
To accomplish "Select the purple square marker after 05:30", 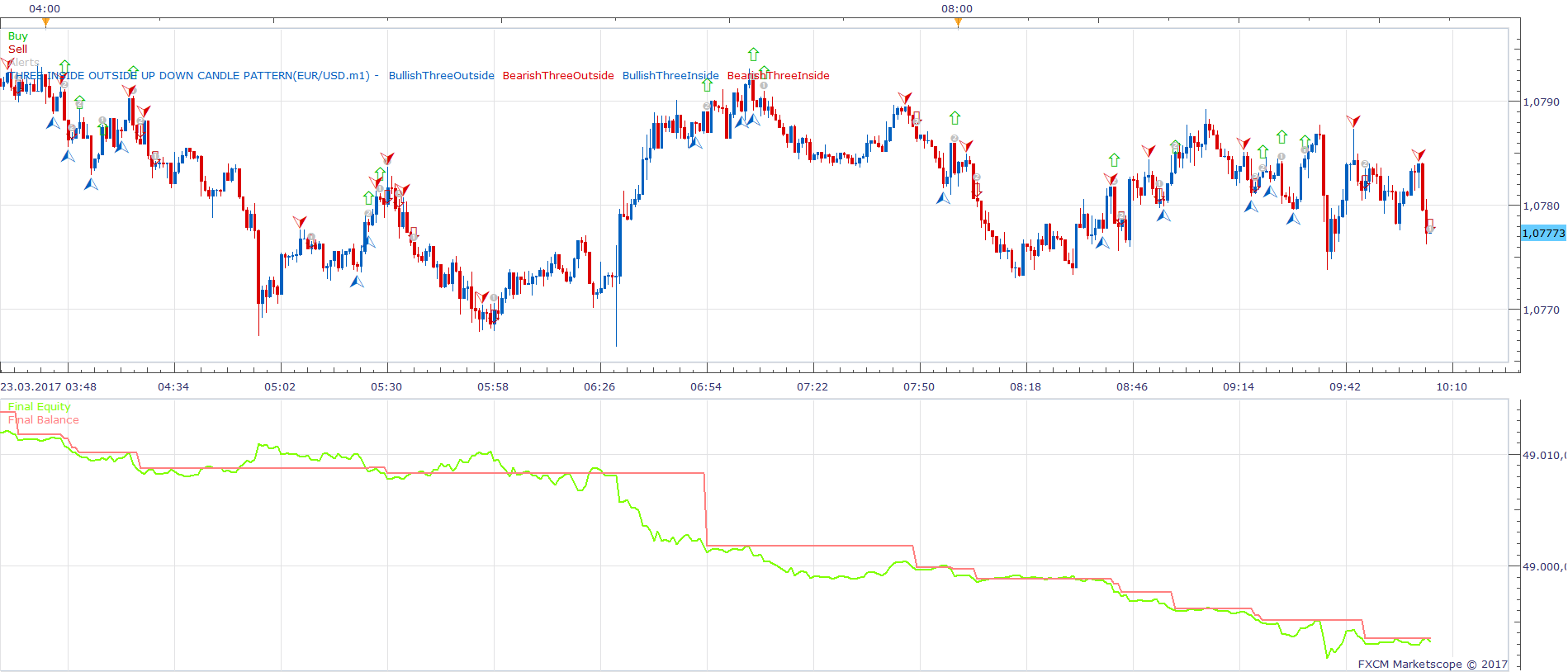I will [414, 232].
